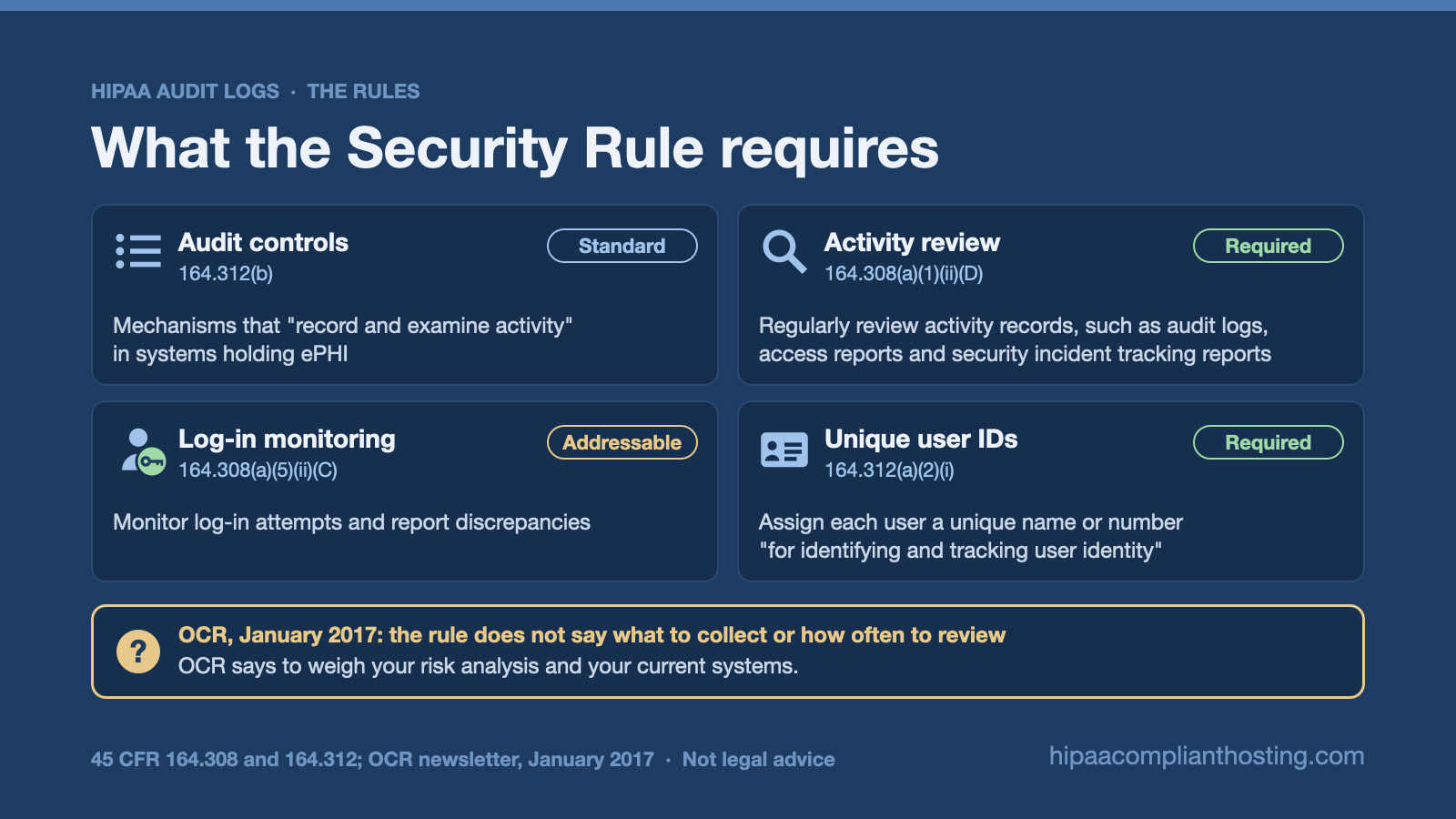Click OCR says to weigh your risk analysis
This screenshot has height=819, width=1456.
pos(488,666)
